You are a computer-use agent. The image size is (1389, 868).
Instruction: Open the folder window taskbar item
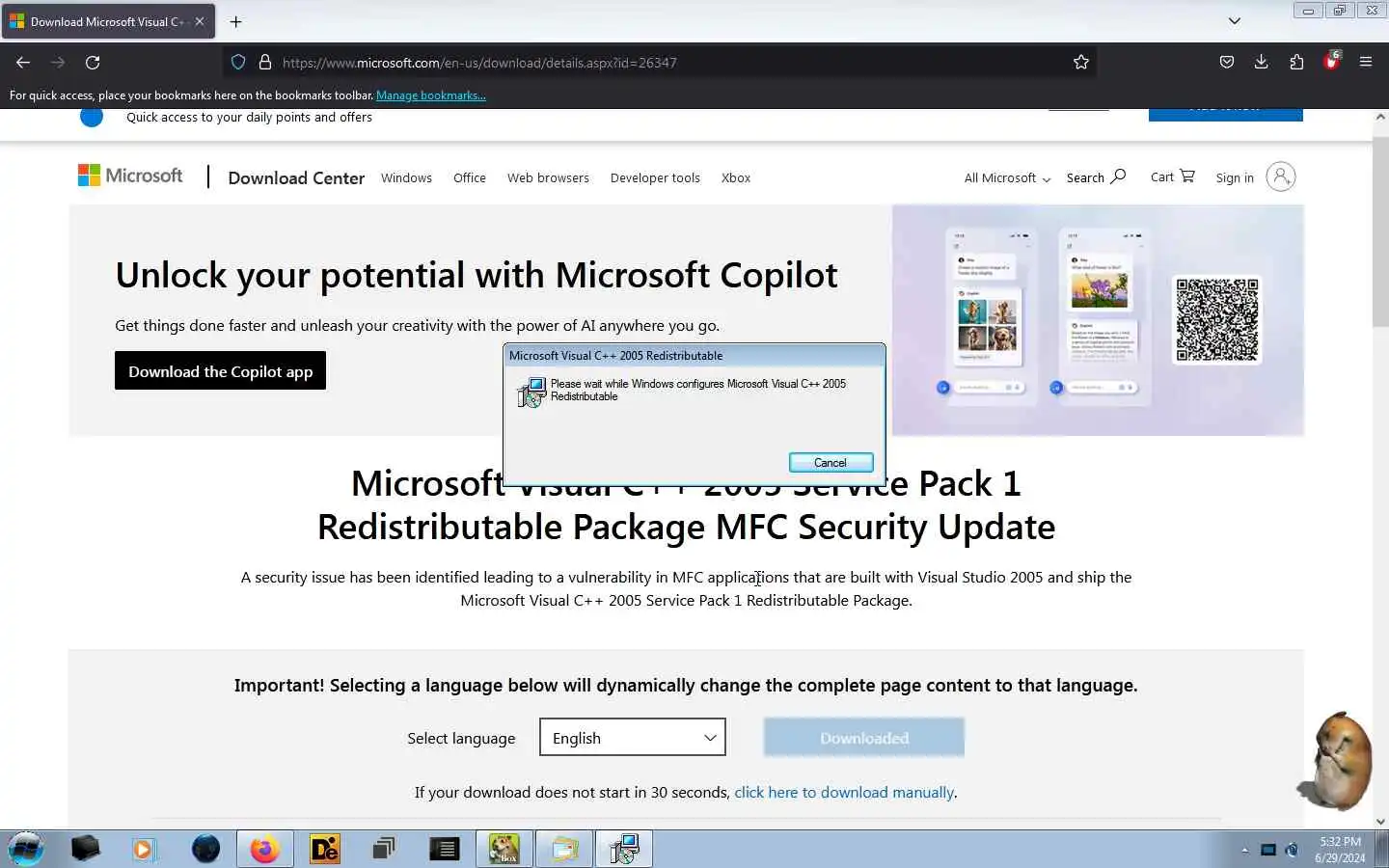click(x=564, y=849)
